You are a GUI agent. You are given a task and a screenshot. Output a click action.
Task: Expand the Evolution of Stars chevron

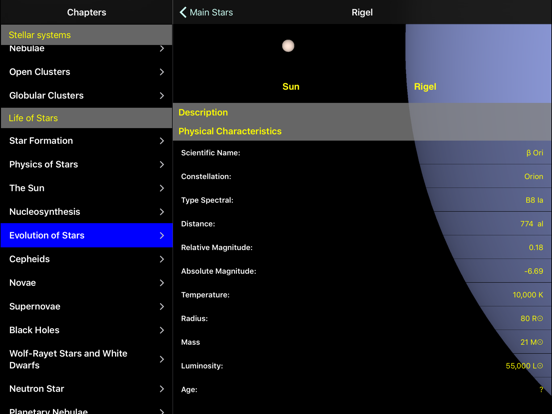click(162, 235)
